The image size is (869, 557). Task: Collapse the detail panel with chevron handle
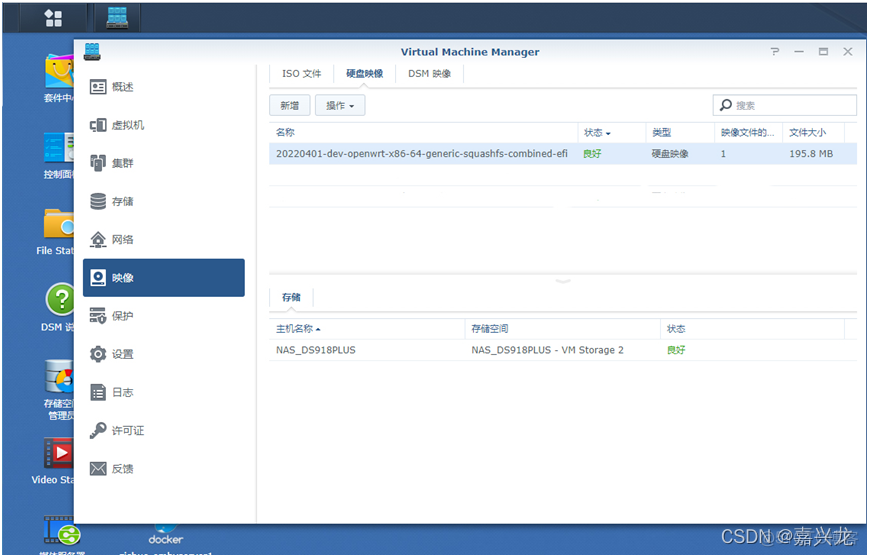[x=563, y=281]
